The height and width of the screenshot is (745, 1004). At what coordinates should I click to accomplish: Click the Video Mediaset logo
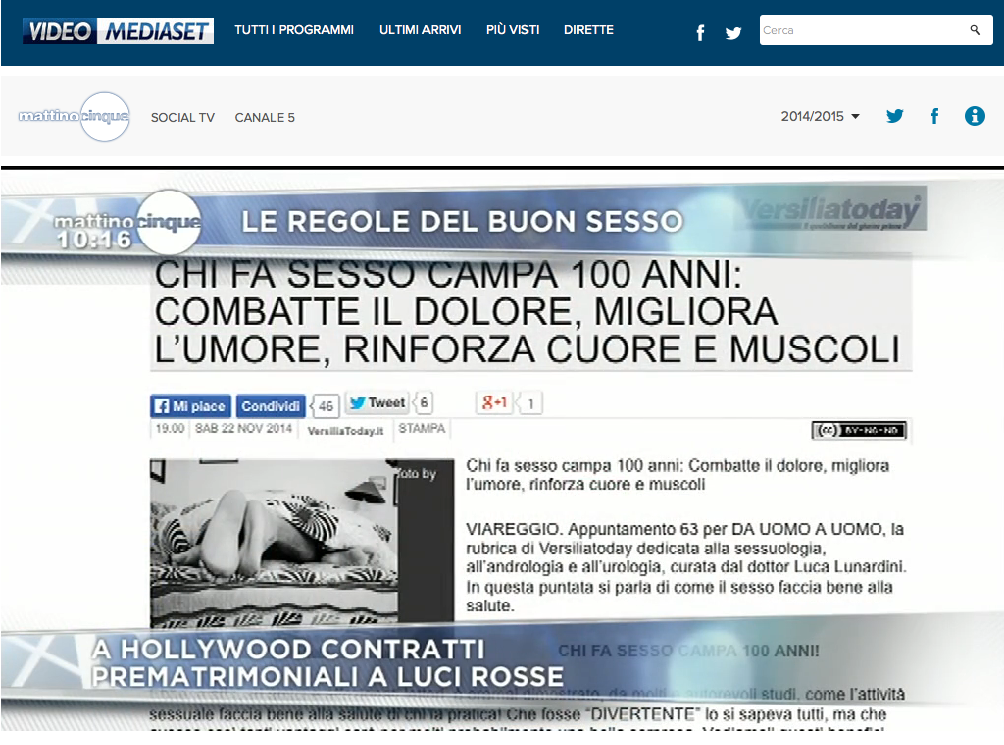coord(118,31)
